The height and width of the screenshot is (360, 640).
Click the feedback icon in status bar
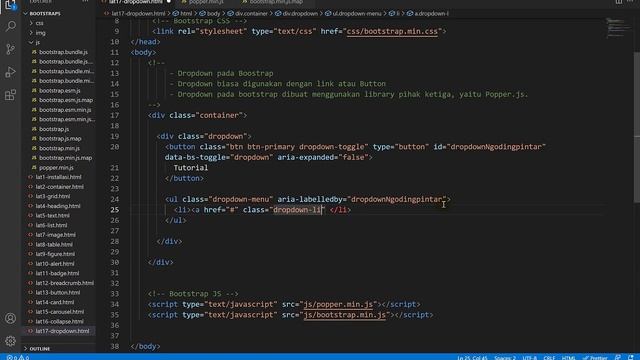618,358
